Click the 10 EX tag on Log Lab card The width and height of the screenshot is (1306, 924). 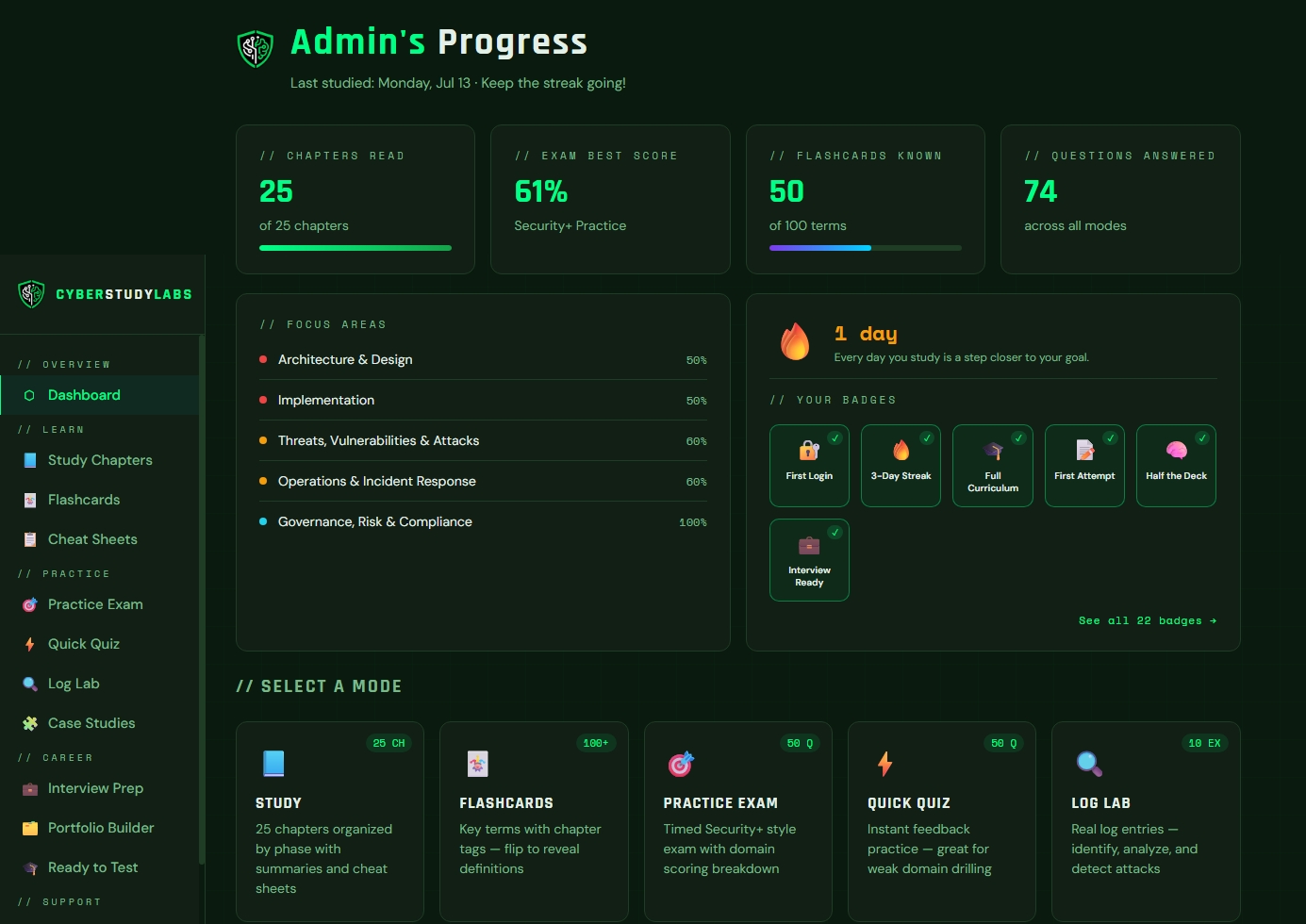coord(1204,743)
